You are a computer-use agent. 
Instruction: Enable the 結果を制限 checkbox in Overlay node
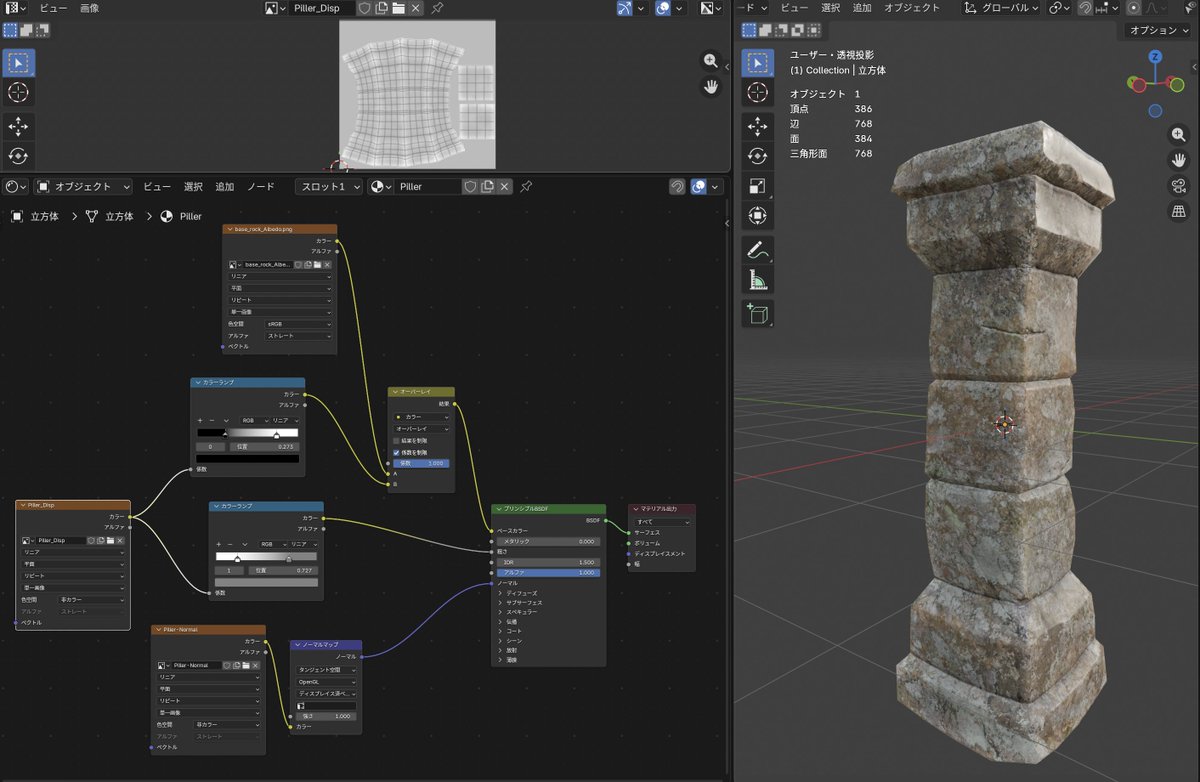pos(397,440)
